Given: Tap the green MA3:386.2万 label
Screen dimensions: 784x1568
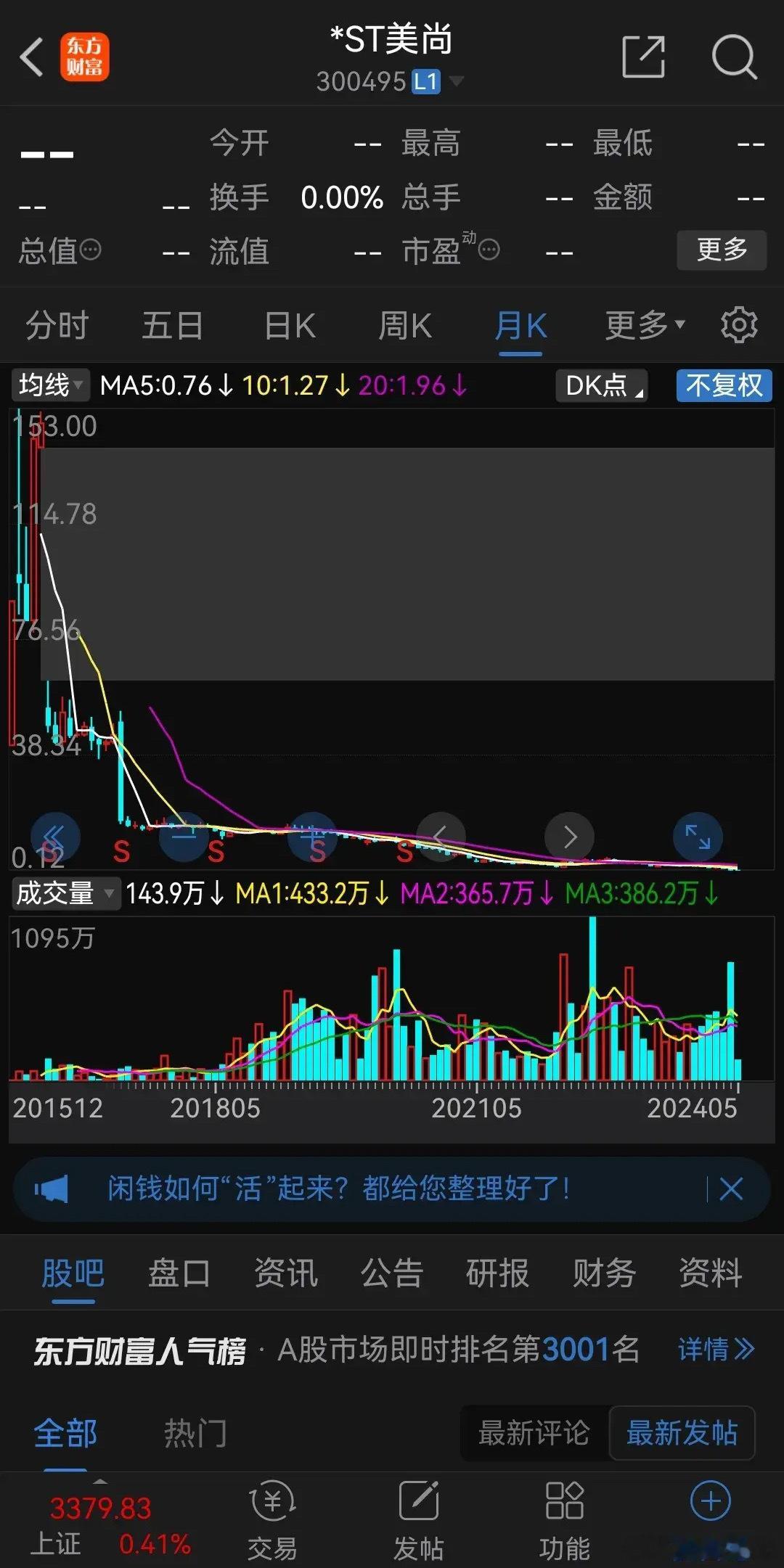Looking at the screenshot, I should pyautogui.click(x=642, y=893).
